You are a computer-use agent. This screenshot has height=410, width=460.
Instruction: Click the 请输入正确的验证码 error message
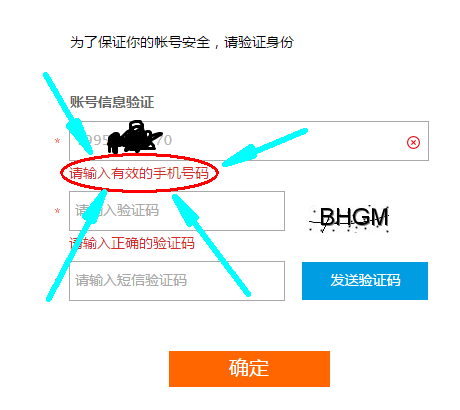point(132,243)
